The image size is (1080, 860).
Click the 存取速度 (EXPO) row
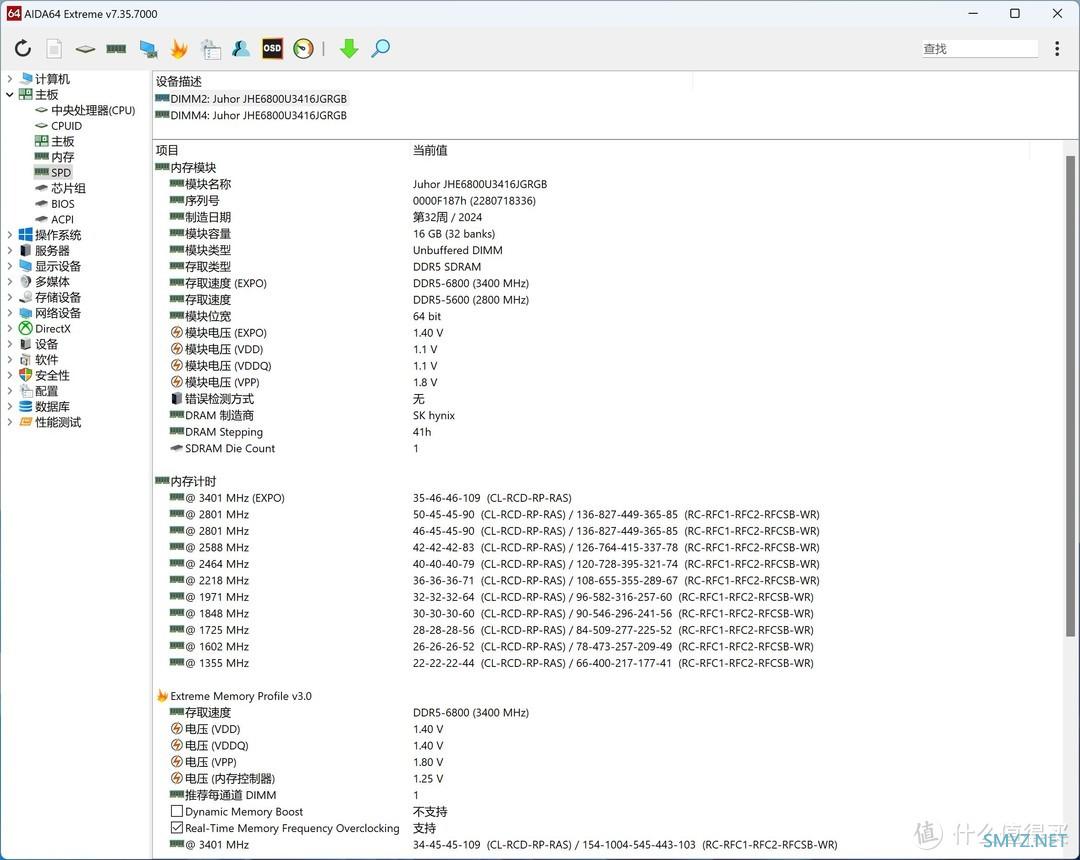[x=609, y=283]
